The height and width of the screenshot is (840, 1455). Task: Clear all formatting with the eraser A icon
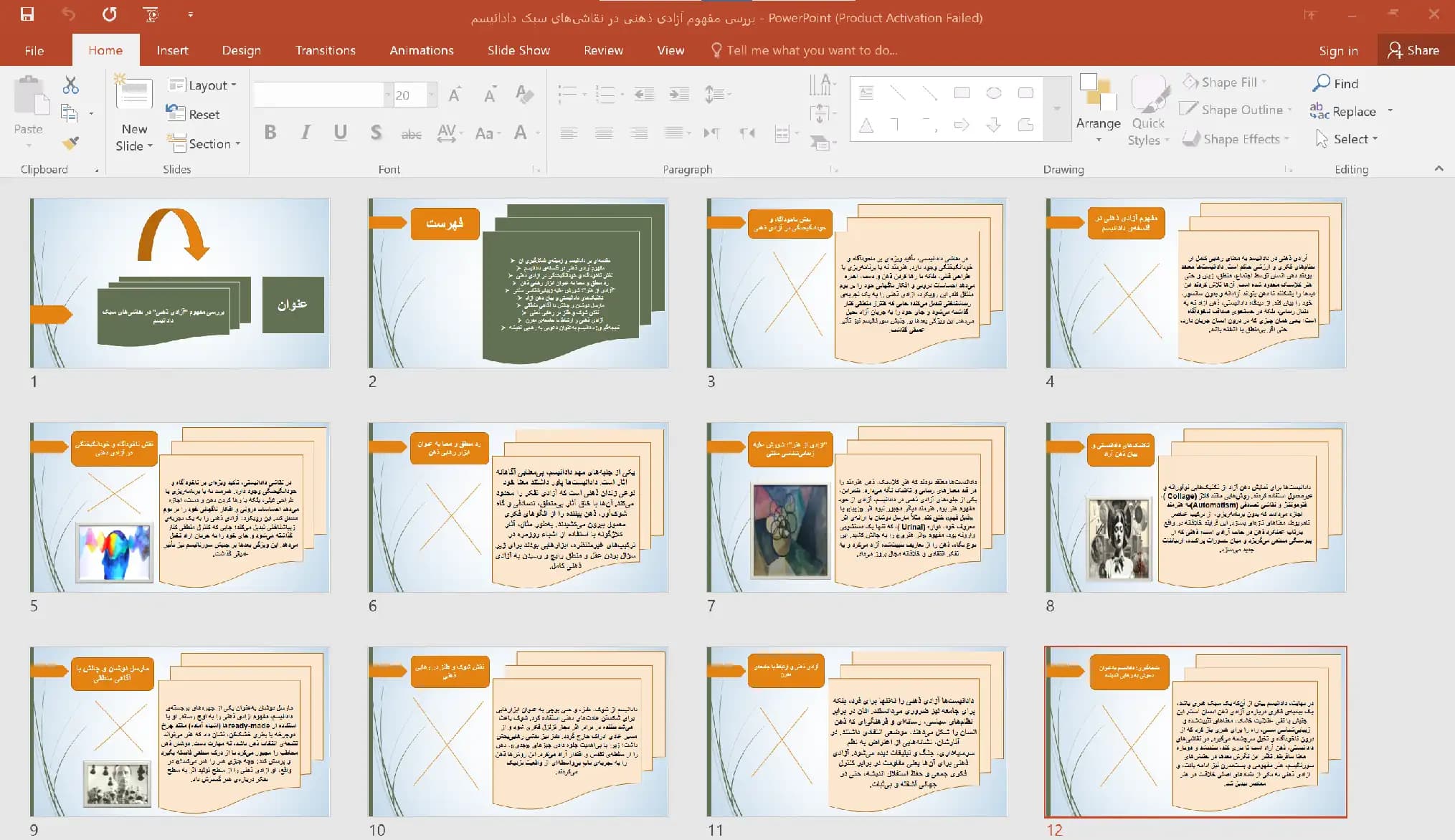pyautogui.click(x=524, y=94)
